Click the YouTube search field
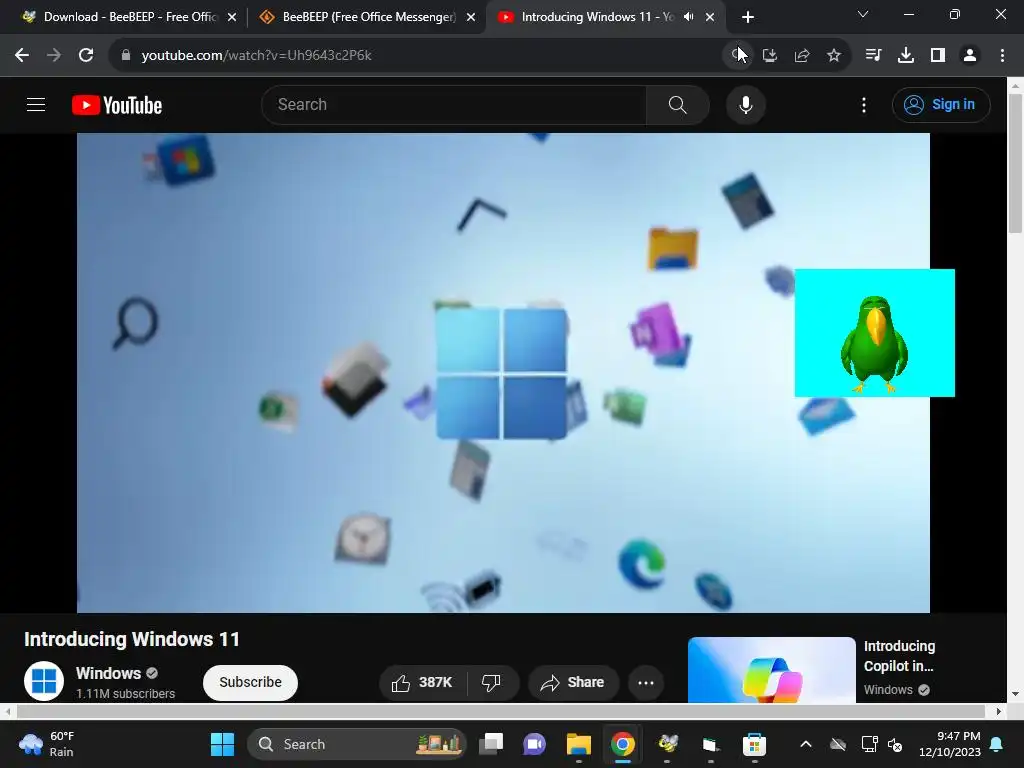The image size is (1024, 768). (x=454, y=104)
